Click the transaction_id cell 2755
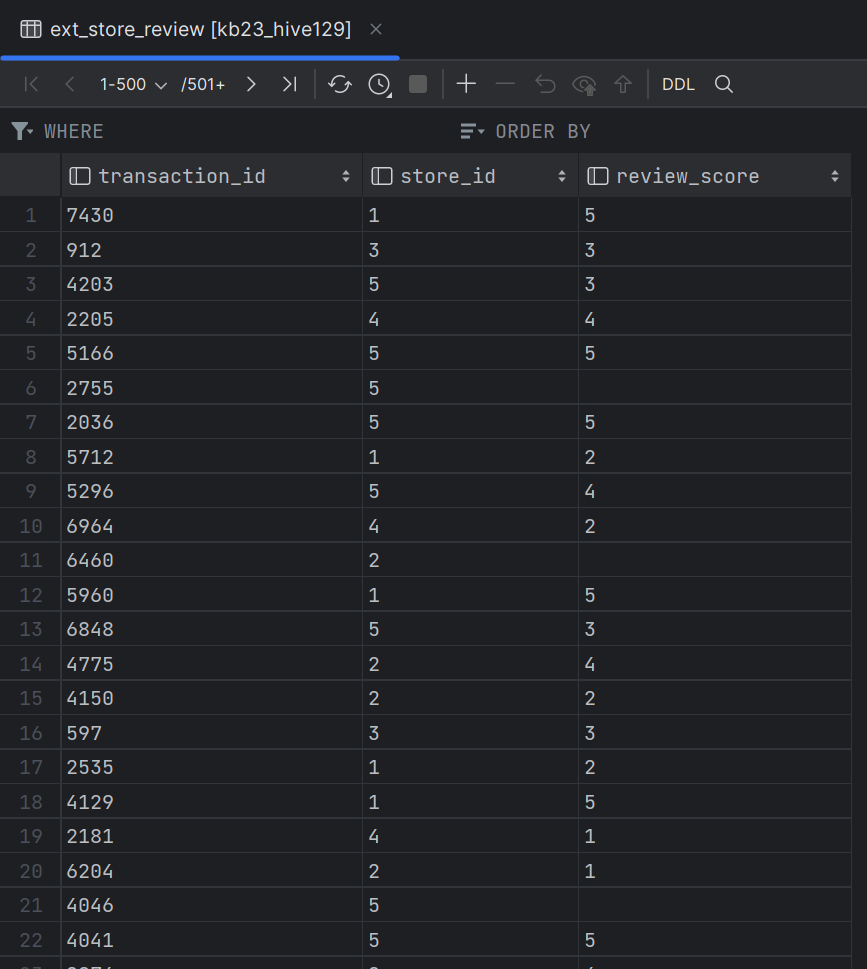This screenshot has height=969, width=867. point(211,388)
